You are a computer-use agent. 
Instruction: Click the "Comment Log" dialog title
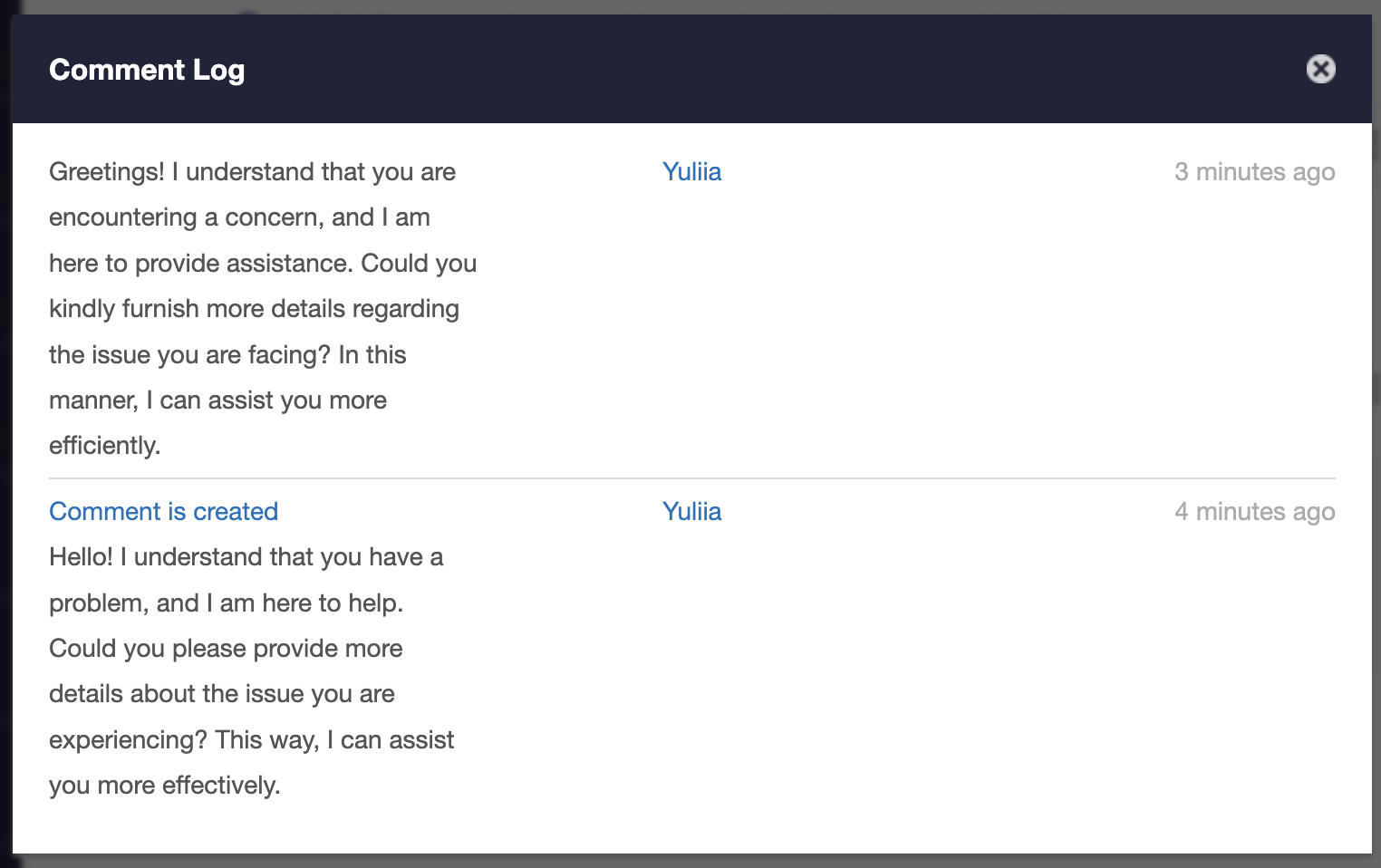pyautogui.click(x=147, y=70)
